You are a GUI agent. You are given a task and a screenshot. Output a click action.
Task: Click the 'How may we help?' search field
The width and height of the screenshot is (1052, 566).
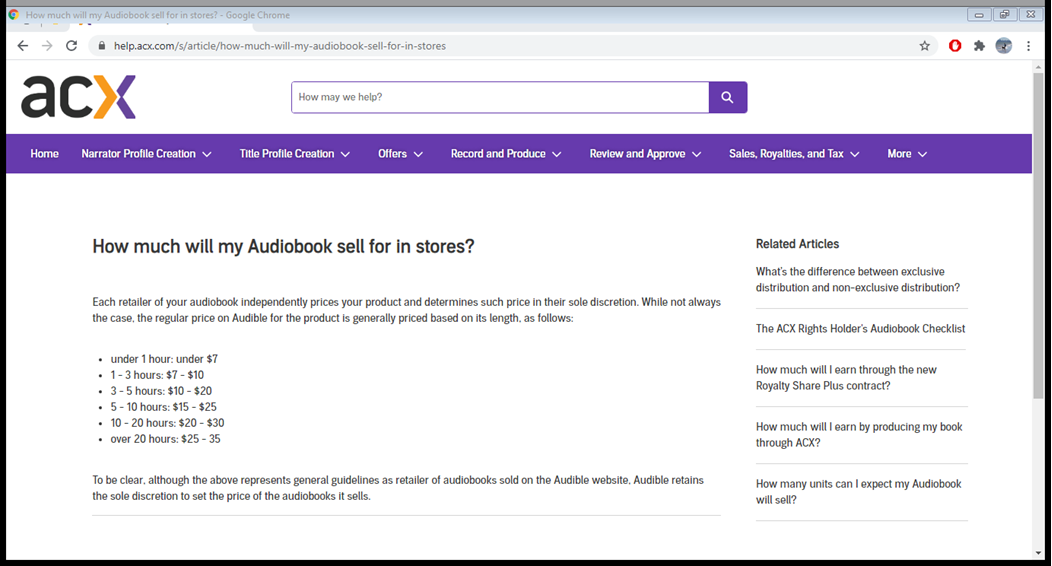click(500, 97)
